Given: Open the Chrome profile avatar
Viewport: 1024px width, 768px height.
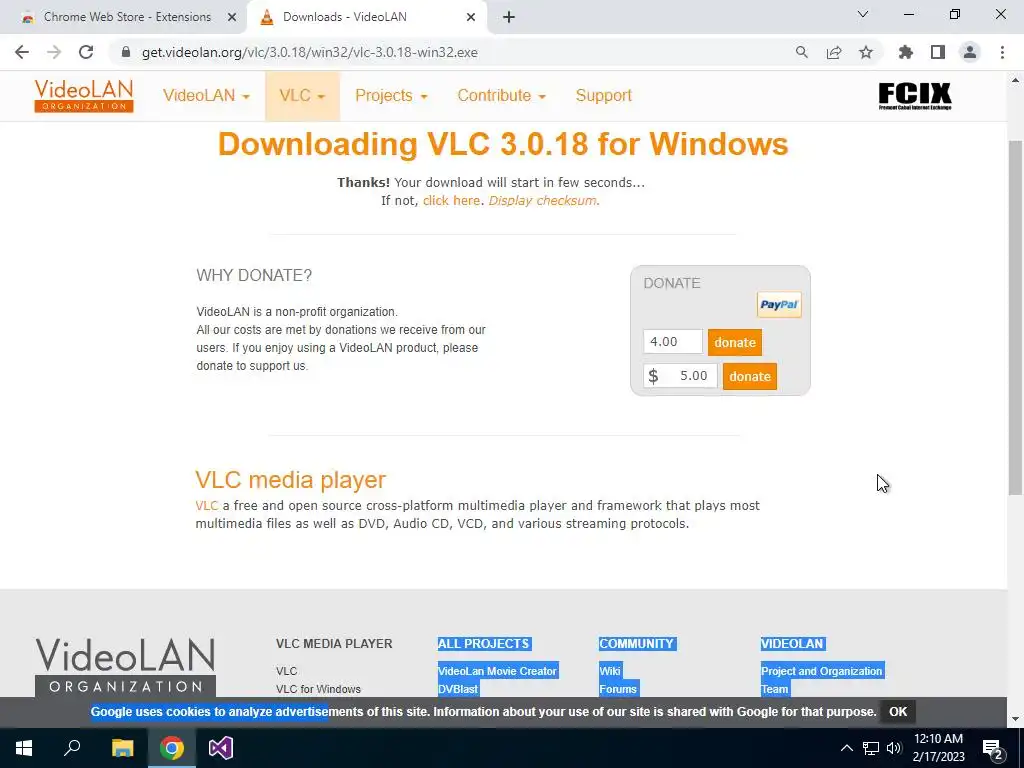Looking at the screenshot, I should 970,52.
